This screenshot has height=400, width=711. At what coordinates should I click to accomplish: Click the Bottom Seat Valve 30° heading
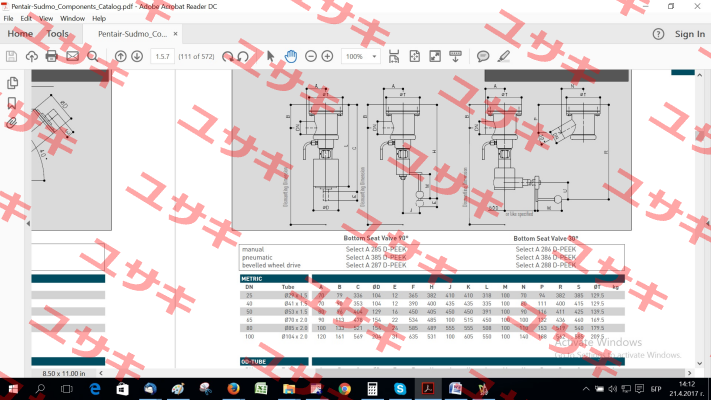(545, 239)
